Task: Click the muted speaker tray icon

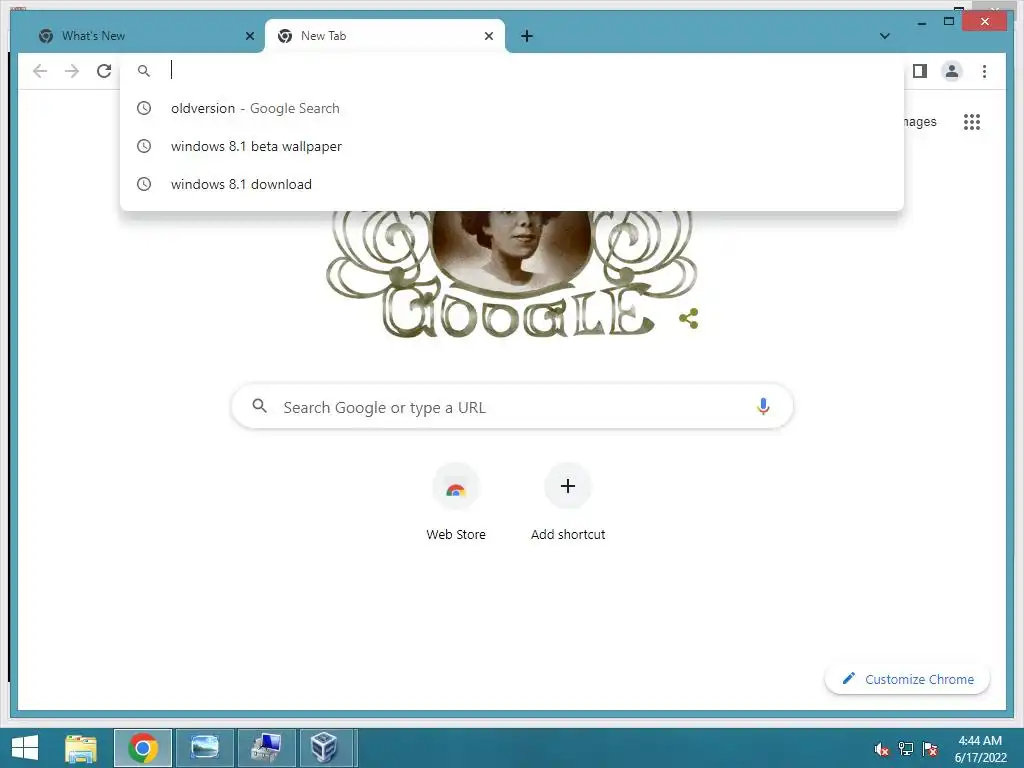Action: point(882,749)
